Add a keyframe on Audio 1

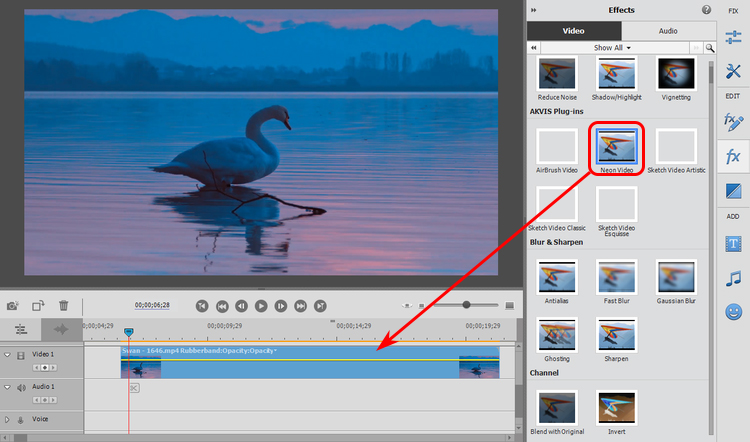click(44, 400)
